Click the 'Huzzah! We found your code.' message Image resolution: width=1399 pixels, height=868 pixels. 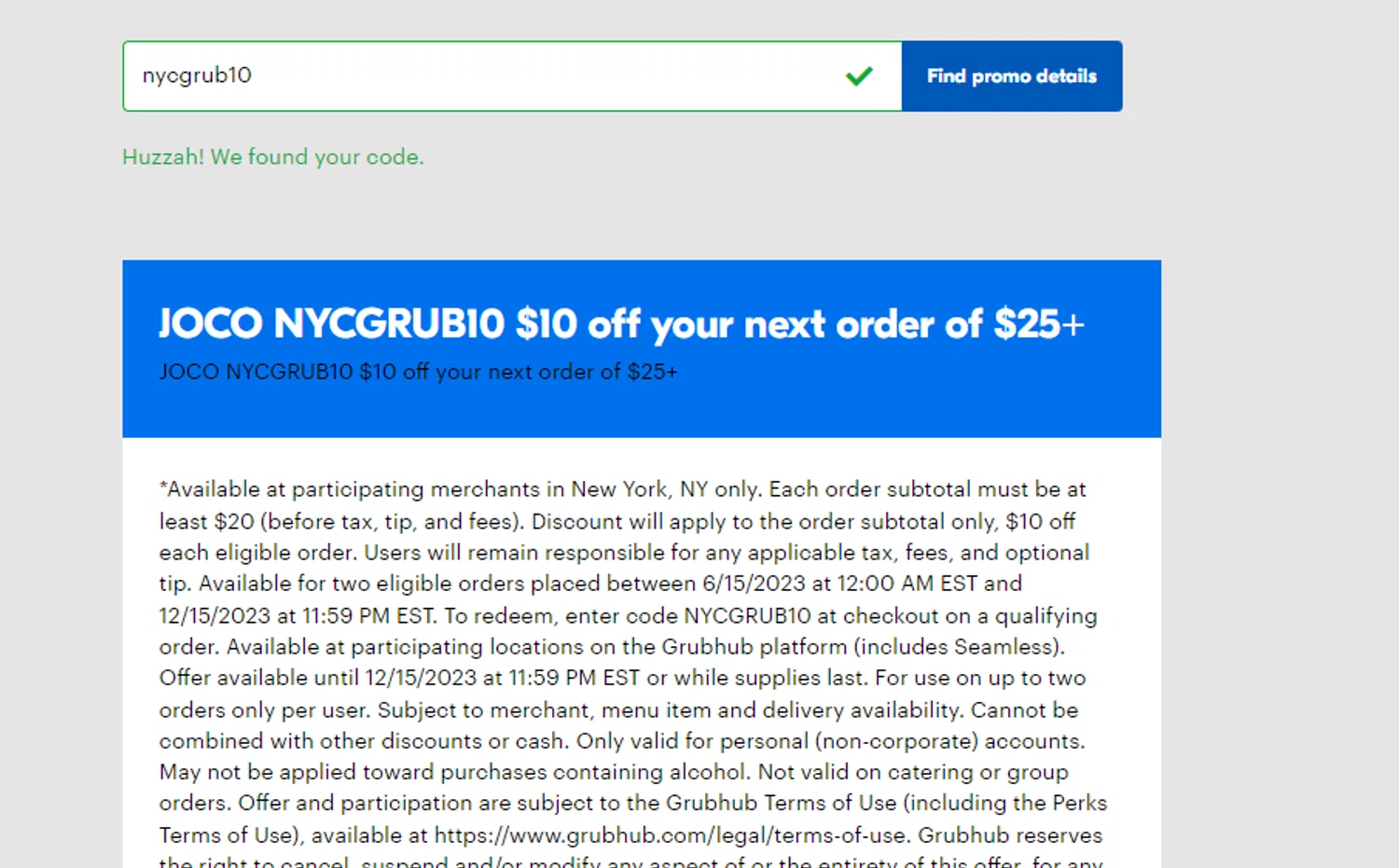[273, 158]
